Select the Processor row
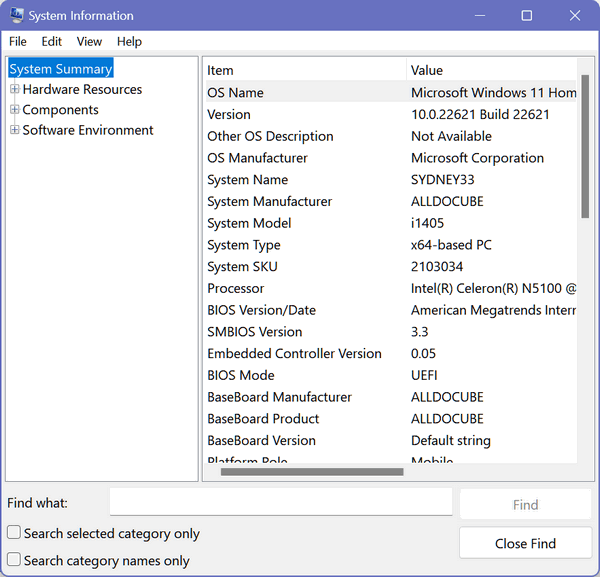This screenshot has height=577, width=600. click(391, 288)
